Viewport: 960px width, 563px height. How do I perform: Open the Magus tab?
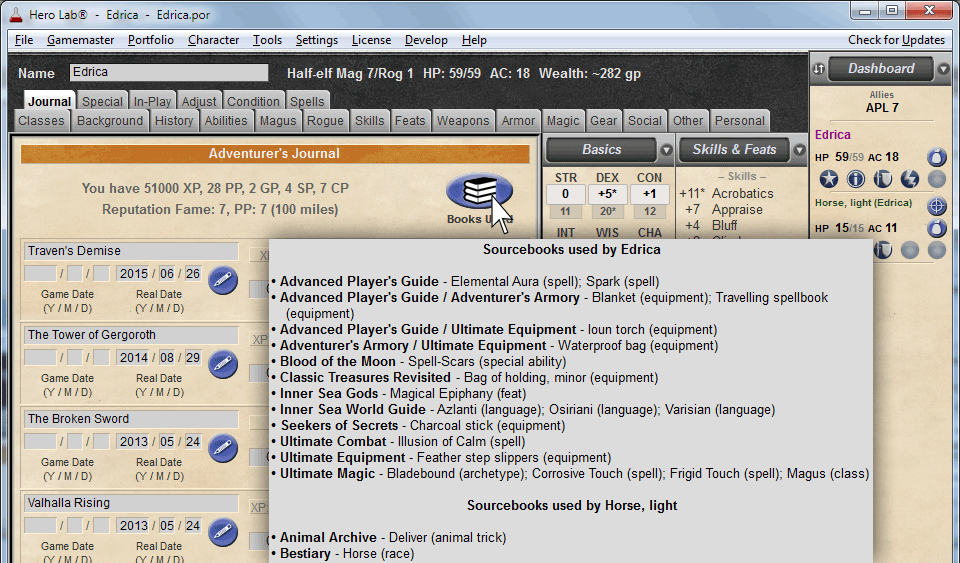tap(277, 121)
